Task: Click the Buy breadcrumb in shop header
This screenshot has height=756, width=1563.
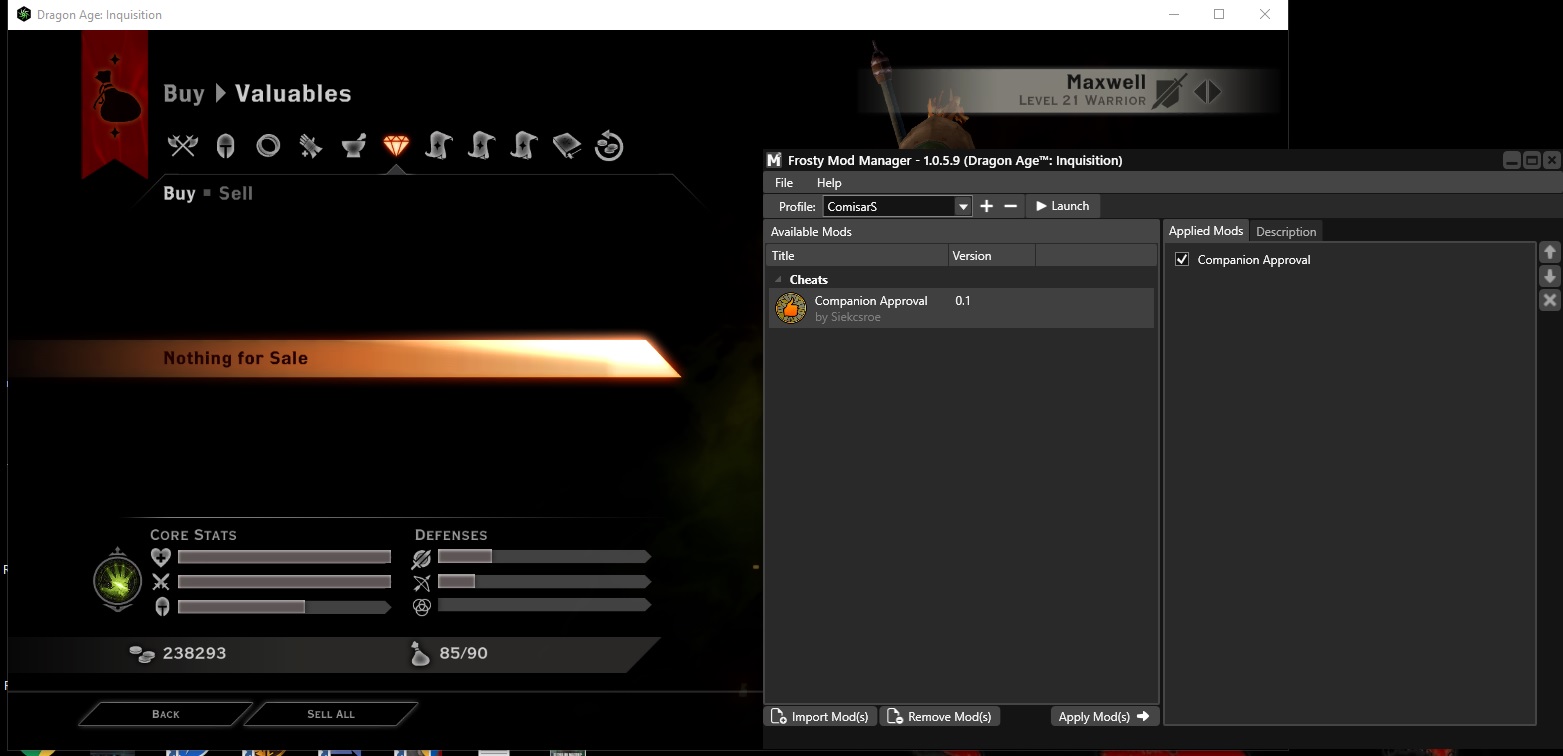Action: click(x=184, y=93)
